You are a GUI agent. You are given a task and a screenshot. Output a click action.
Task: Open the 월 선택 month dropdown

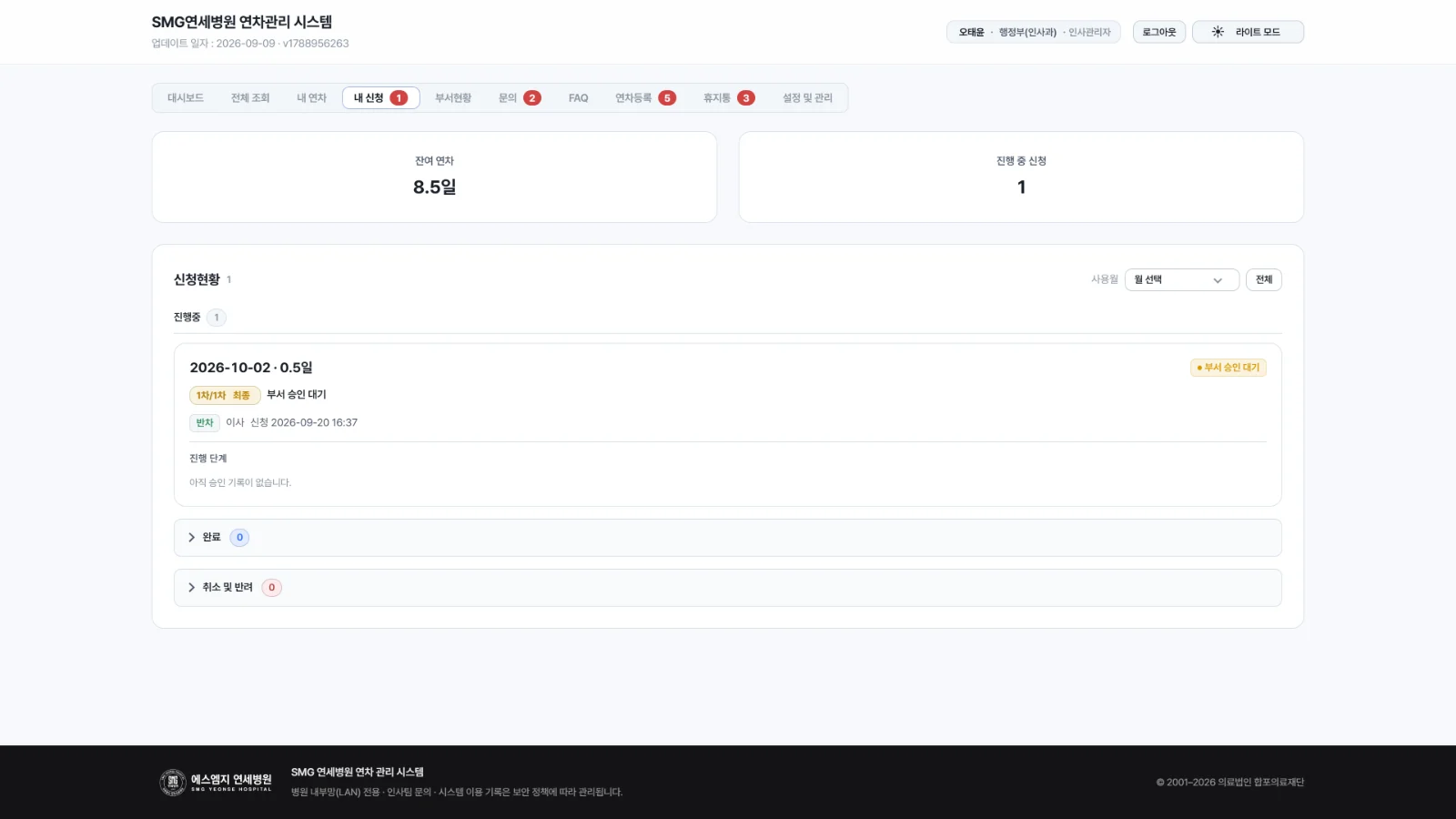coord(1181,279)
